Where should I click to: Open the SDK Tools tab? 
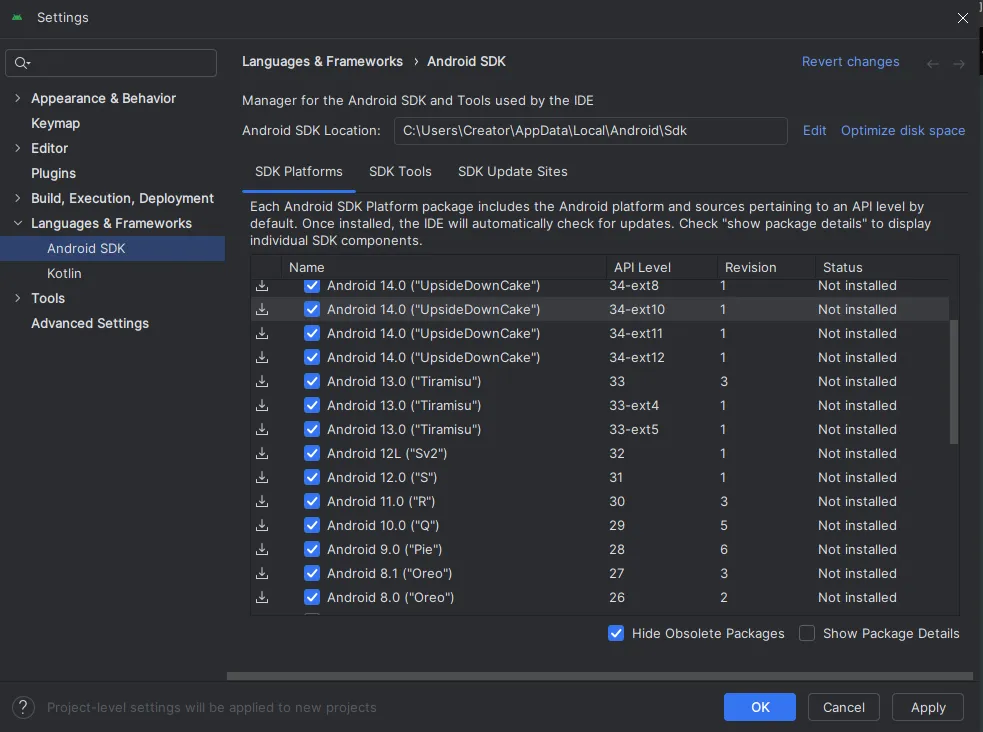pos(400,172)
